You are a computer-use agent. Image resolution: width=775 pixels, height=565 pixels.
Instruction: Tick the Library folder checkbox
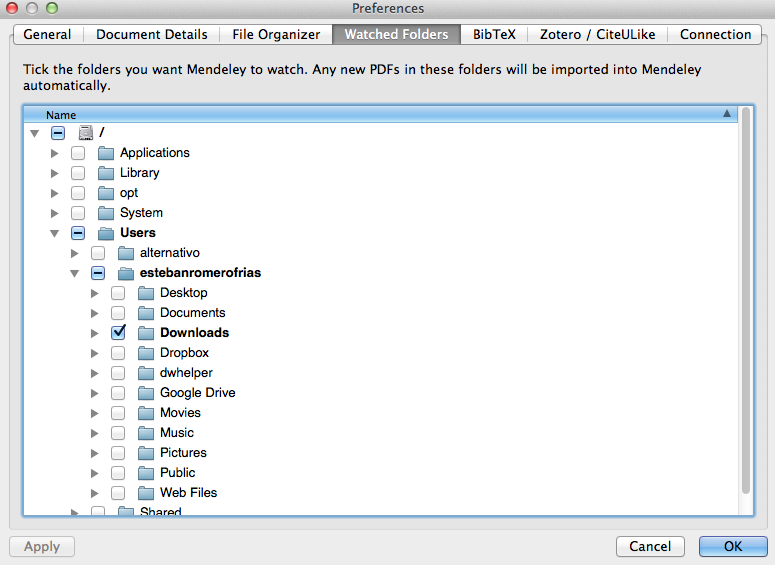[x=78, y=173]
